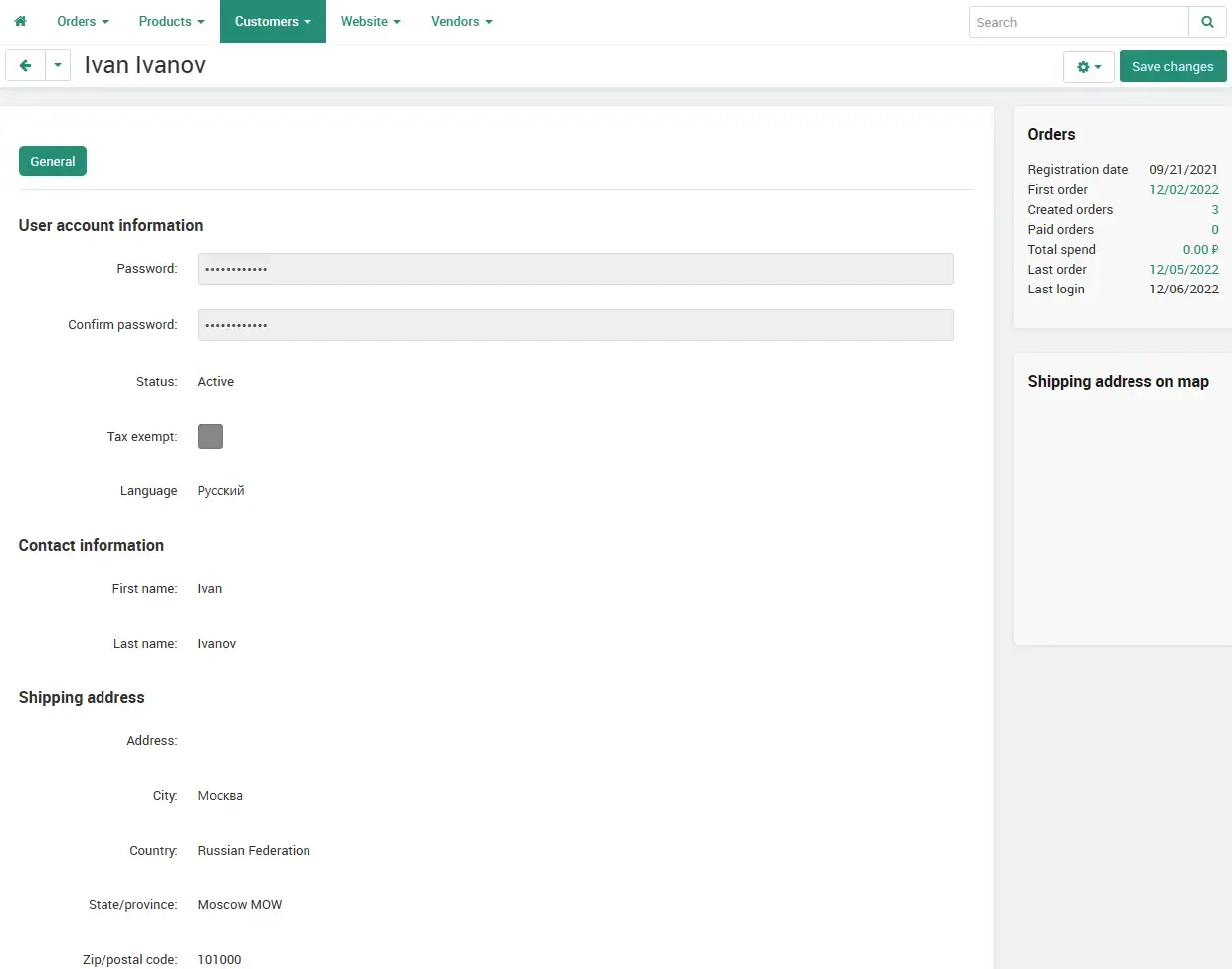Click the created orders count link

[1214, 209]
